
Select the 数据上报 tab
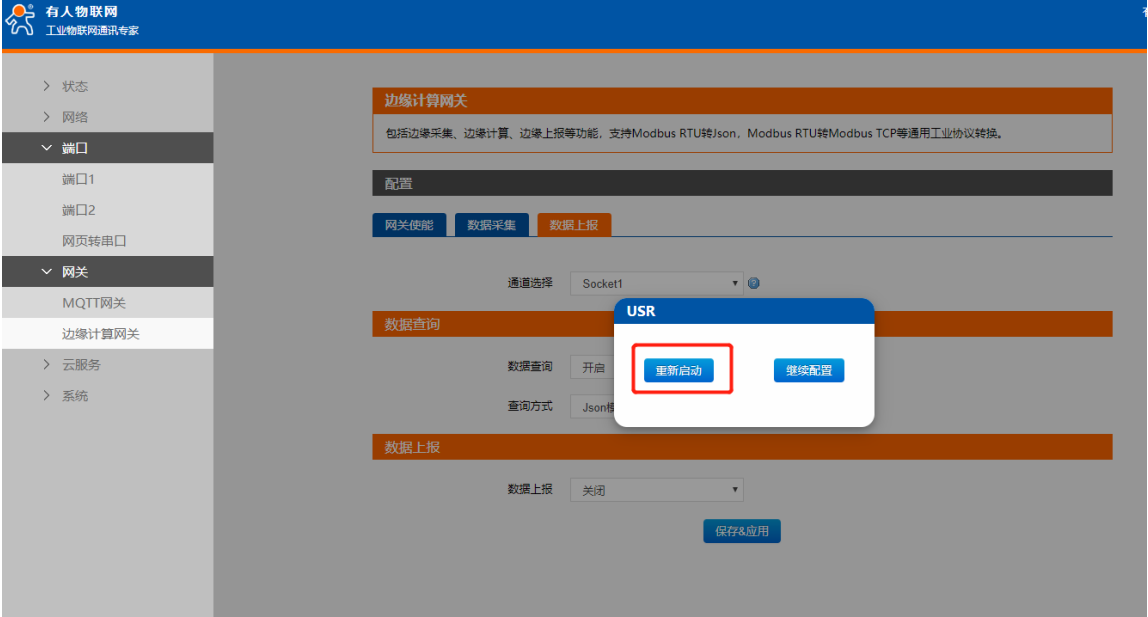coord(574,225)
